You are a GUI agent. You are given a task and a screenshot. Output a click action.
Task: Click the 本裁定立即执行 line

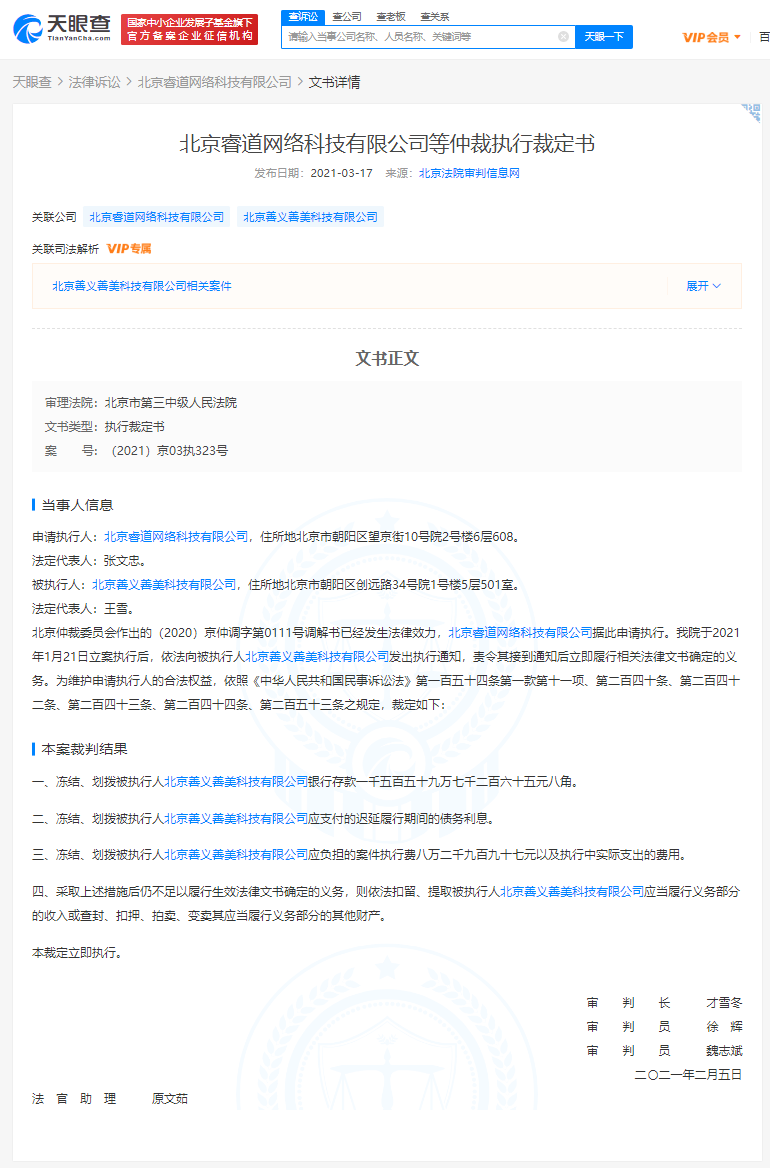(x=77, y=952)
